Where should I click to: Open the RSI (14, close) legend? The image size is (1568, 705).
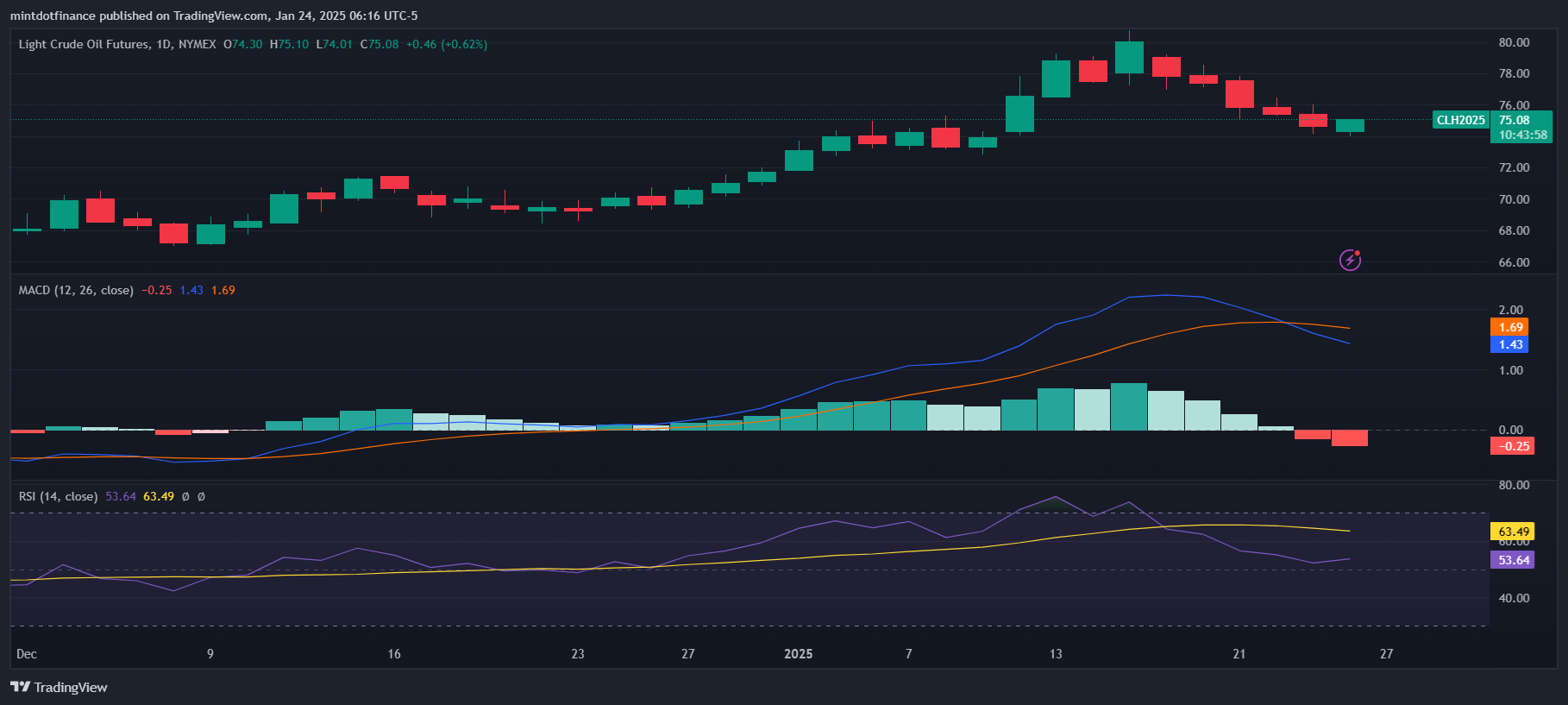tap(58, 496)
